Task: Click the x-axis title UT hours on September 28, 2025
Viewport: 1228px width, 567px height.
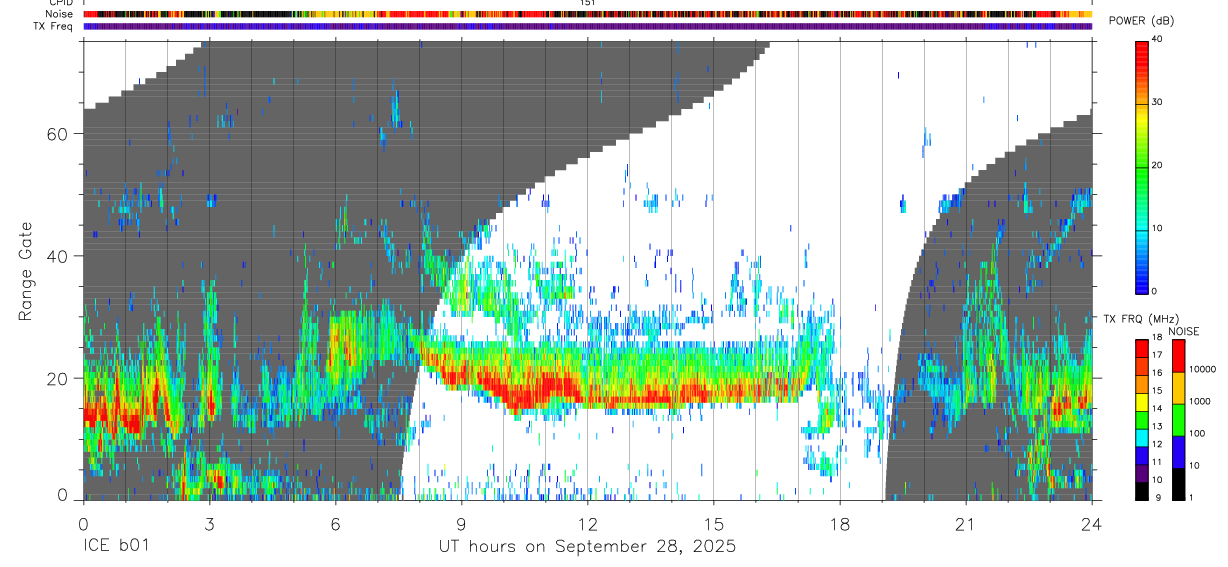Action: 587,547
